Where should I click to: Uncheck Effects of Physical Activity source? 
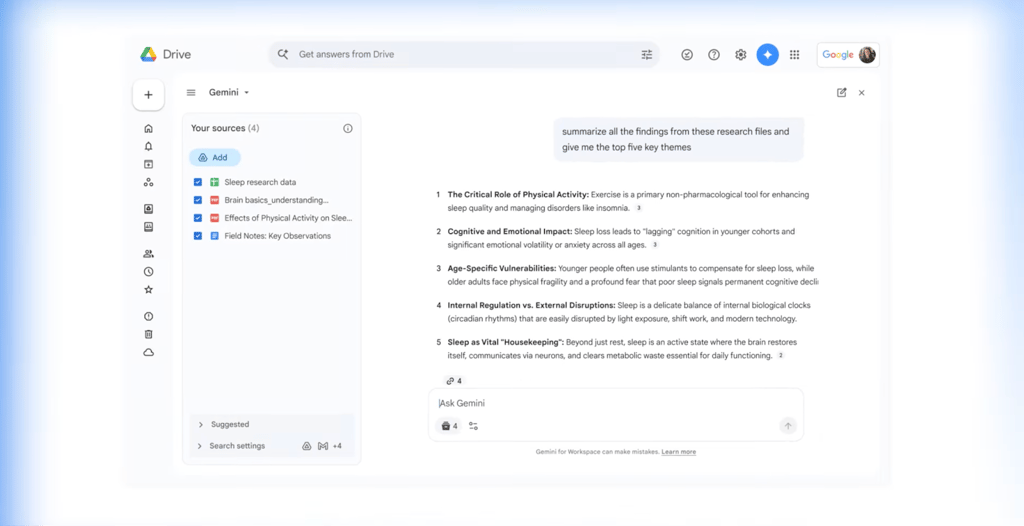coord(198,218)
